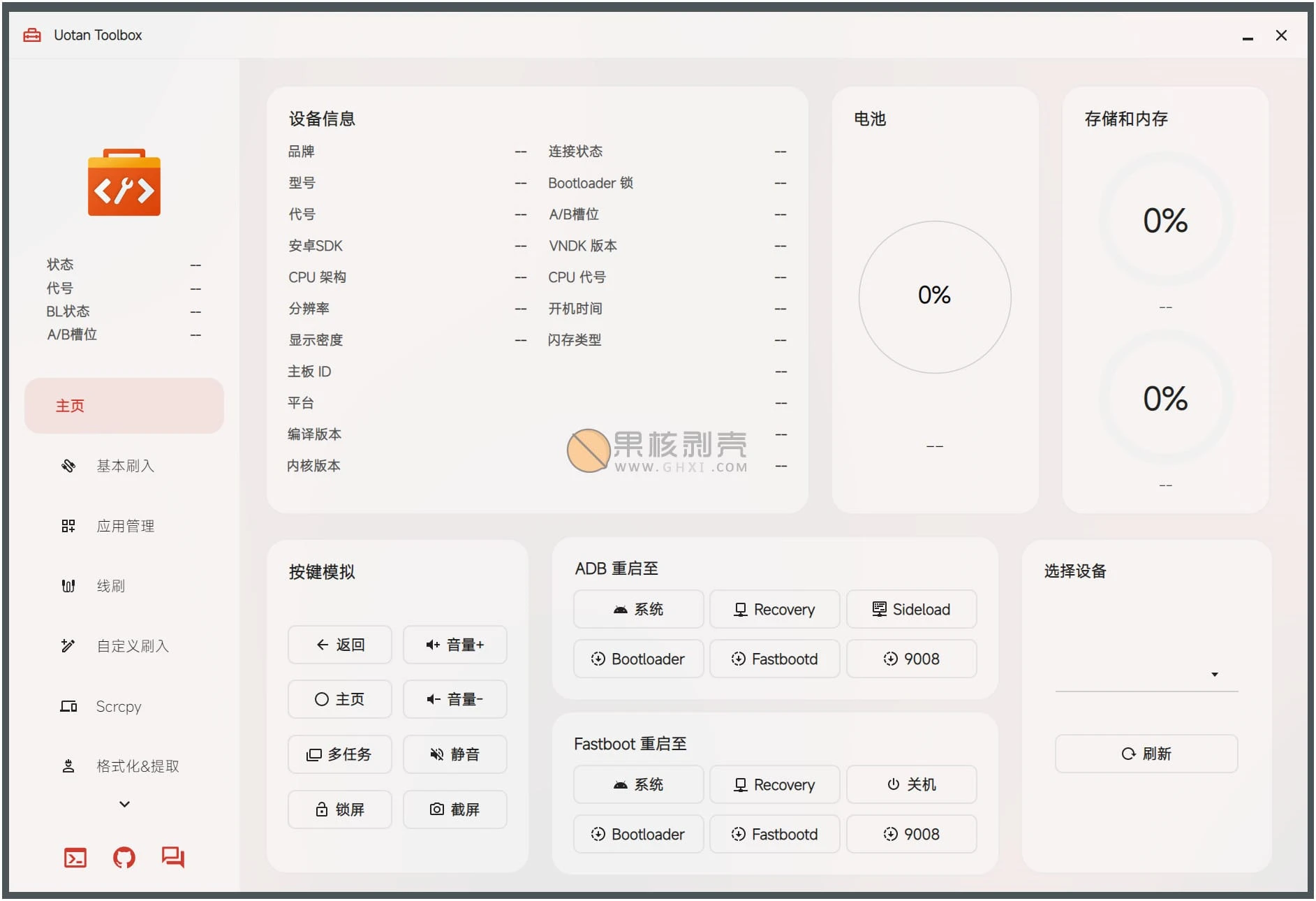Click 刷新 refresh devices button
This screenshot has height=901, width=1316.
point(1146,754)
